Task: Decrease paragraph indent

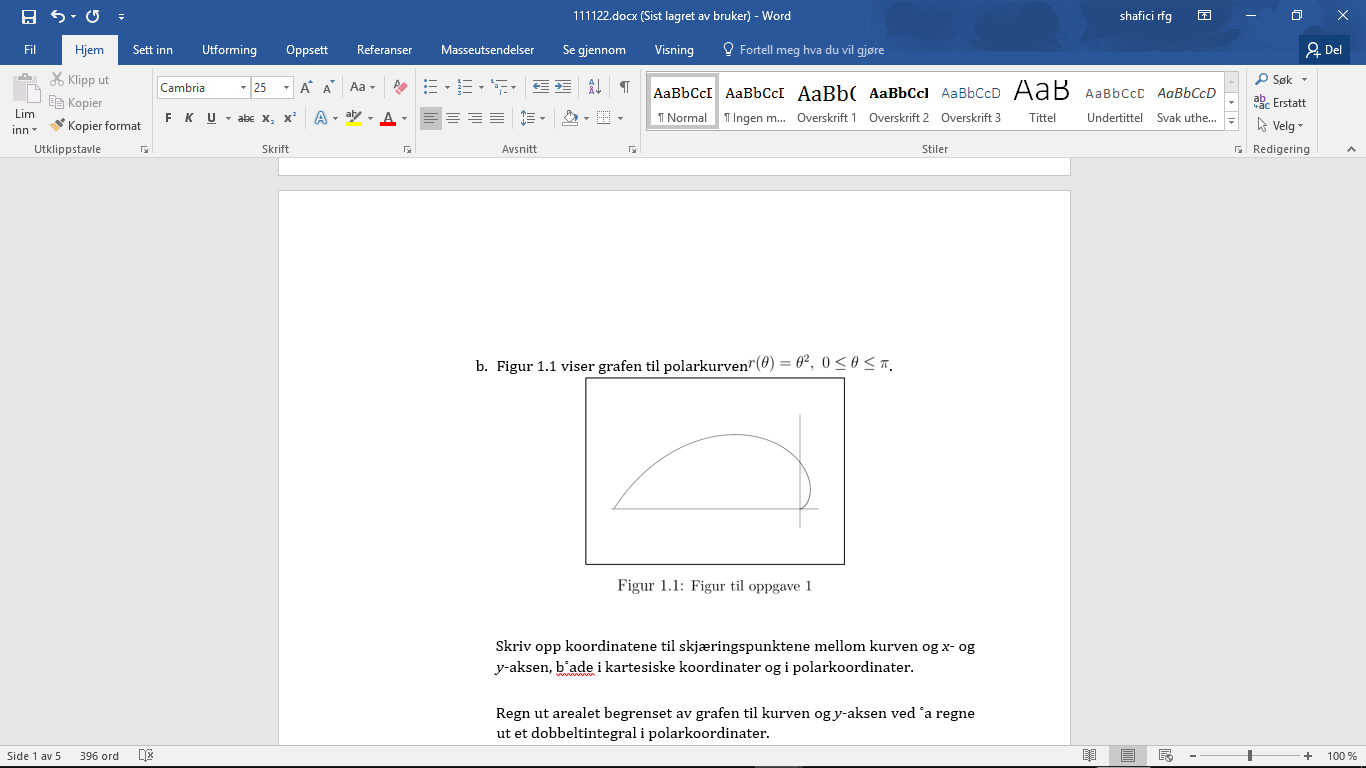Action: point(541,88)
